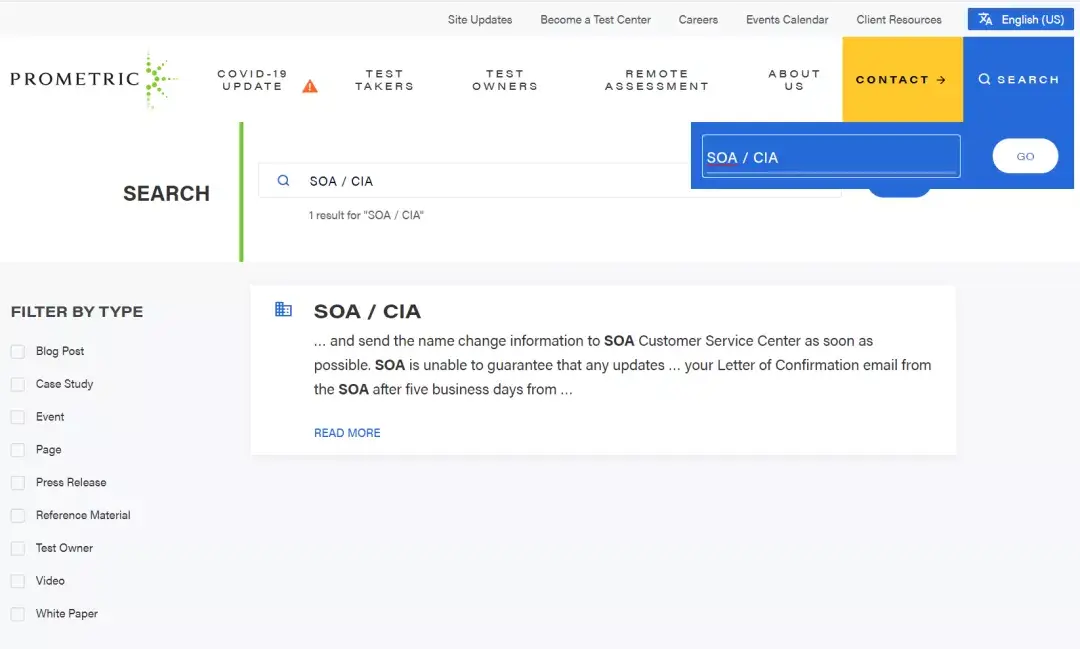Screen dimensions: 1080x649
Task: Click the building icon beside the SOA / CIA result
Action: [283, 310]
